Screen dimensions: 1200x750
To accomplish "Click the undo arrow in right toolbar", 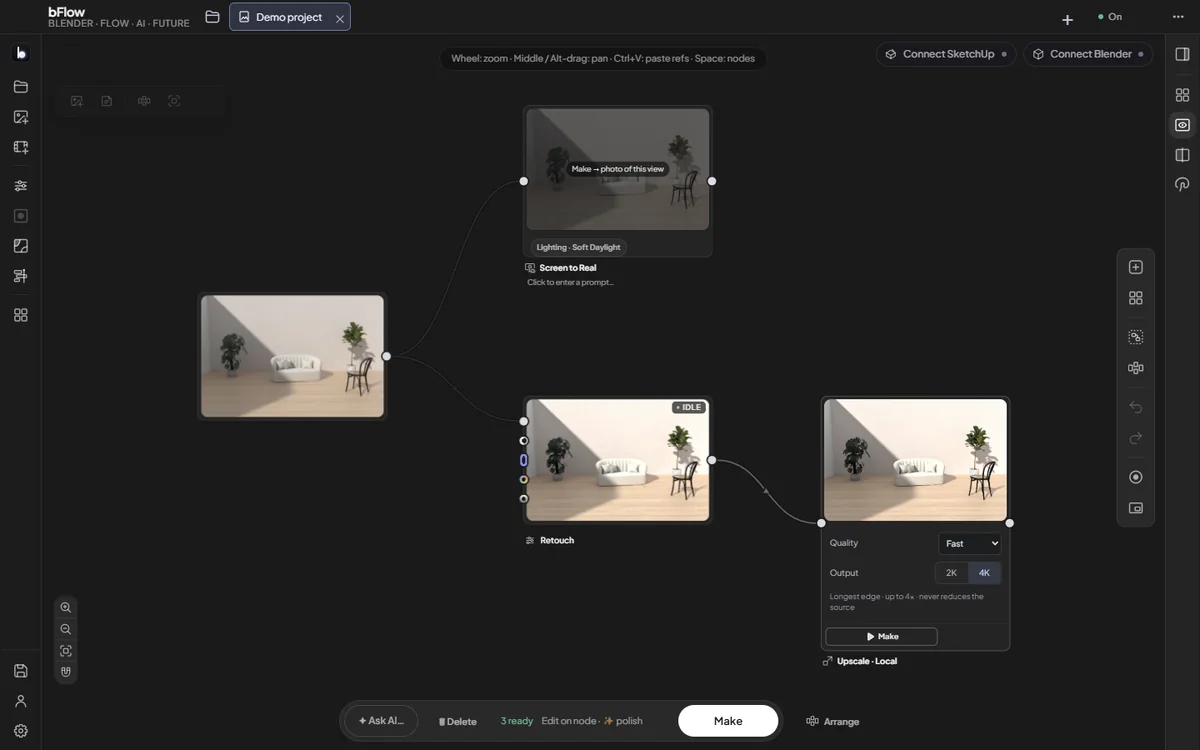I will (1136, 408).
